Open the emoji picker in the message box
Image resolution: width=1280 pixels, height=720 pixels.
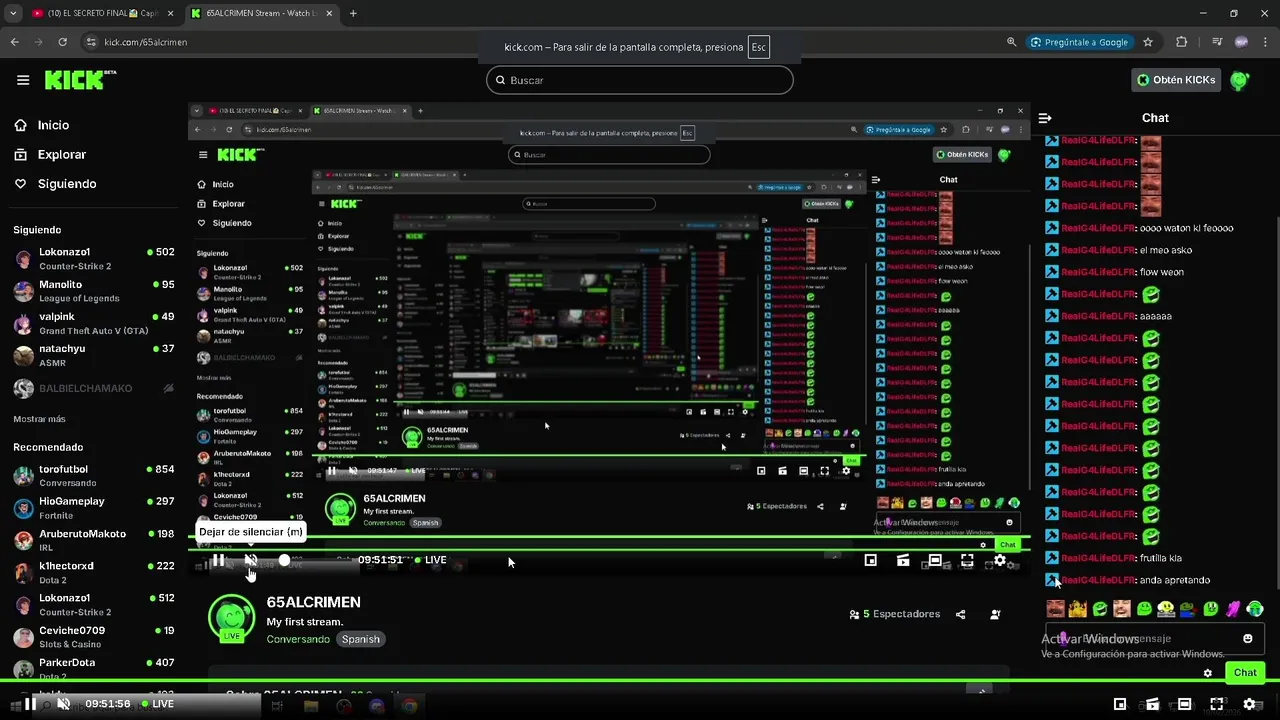1247,638
